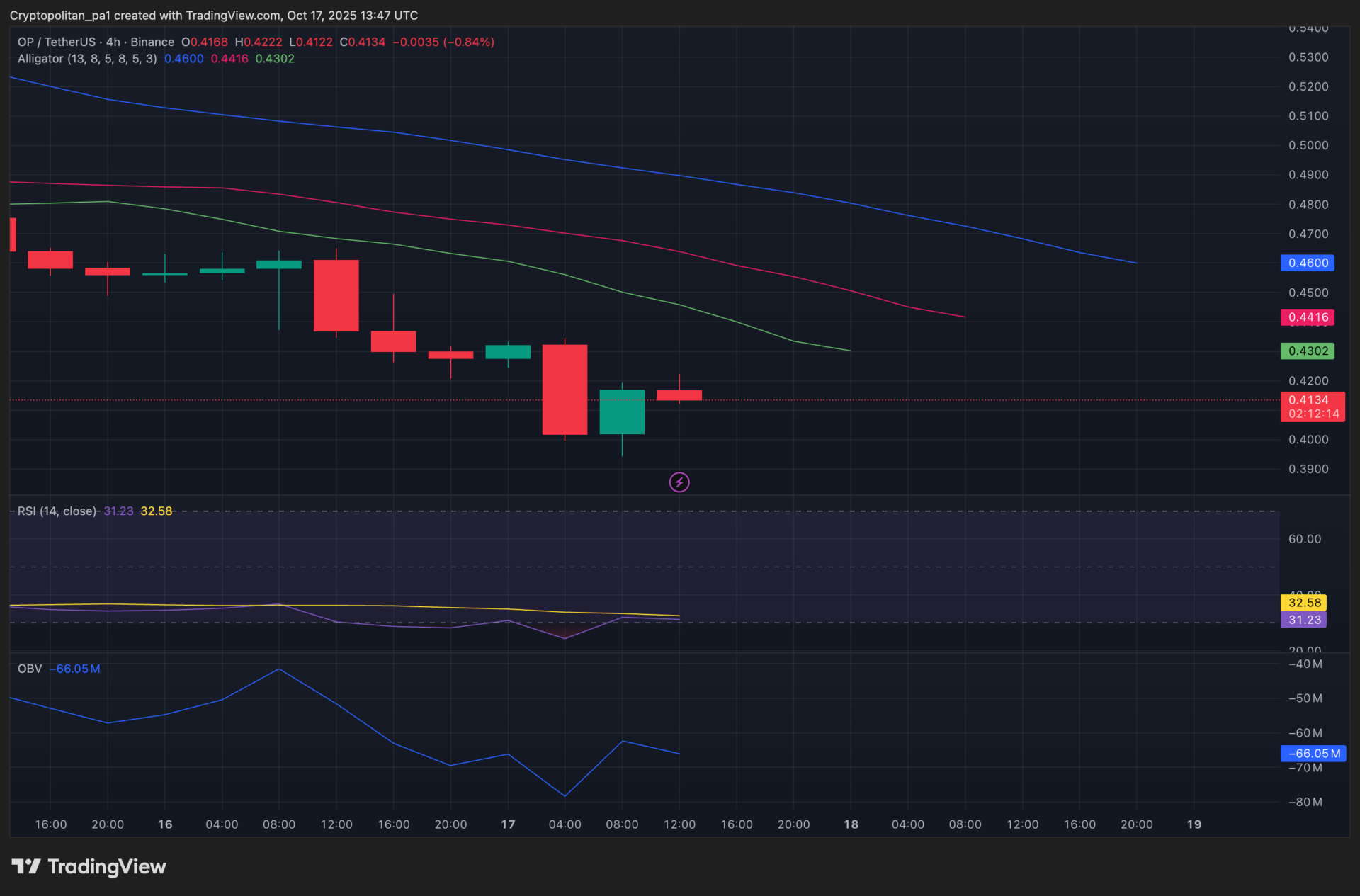Click the yellow 32.58 RSI axis tag
The height and width of the screenshot is (896, 1360).
(x=1304, y=603)
